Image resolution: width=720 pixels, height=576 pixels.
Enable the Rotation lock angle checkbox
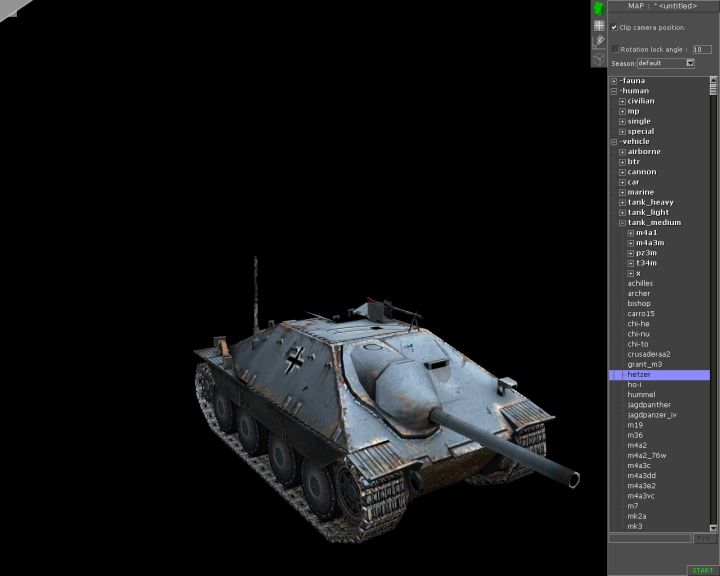[x=615, y=48]
